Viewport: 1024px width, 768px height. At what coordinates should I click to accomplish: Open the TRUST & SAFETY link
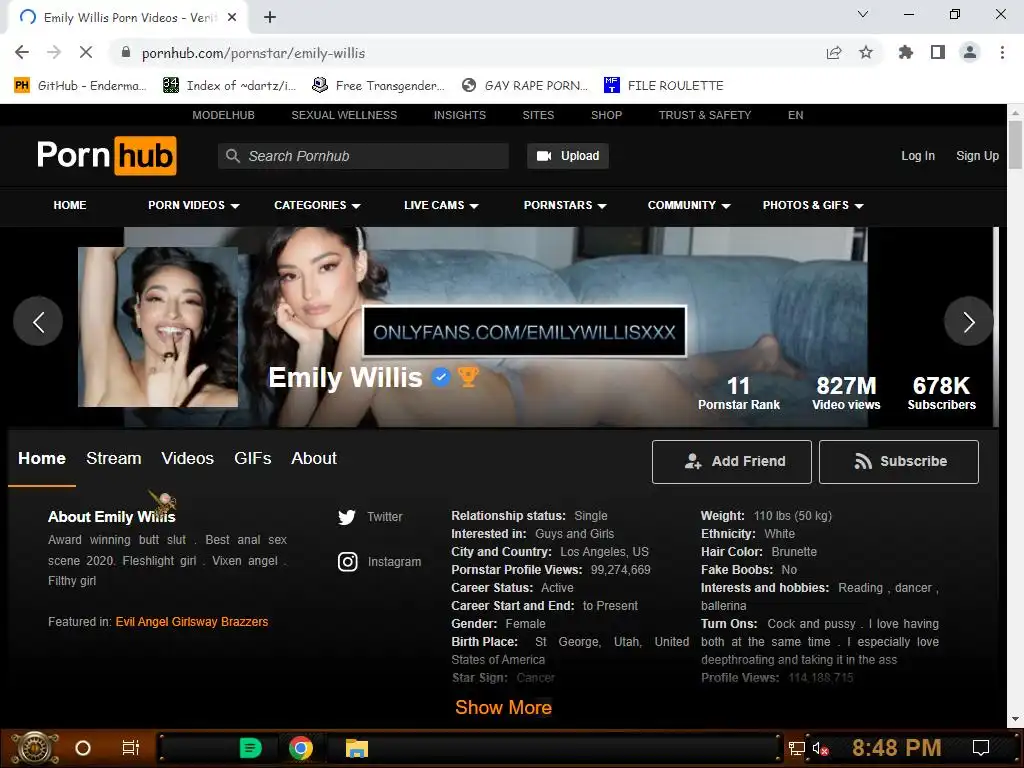point(705,115)
